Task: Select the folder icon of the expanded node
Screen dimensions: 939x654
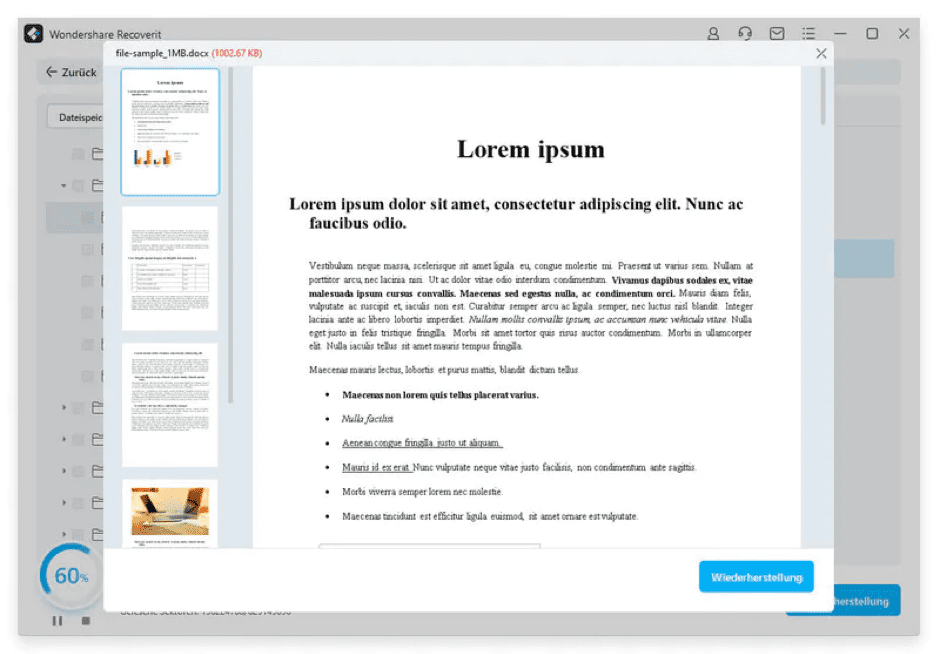Action: click(97, 186)
